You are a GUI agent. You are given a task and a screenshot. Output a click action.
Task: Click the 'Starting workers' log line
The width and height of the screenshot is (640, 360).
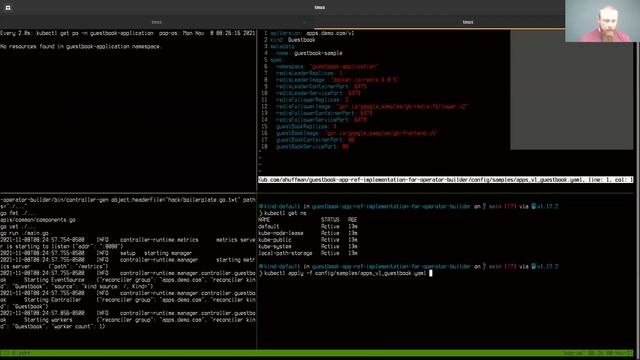(128, 320)
